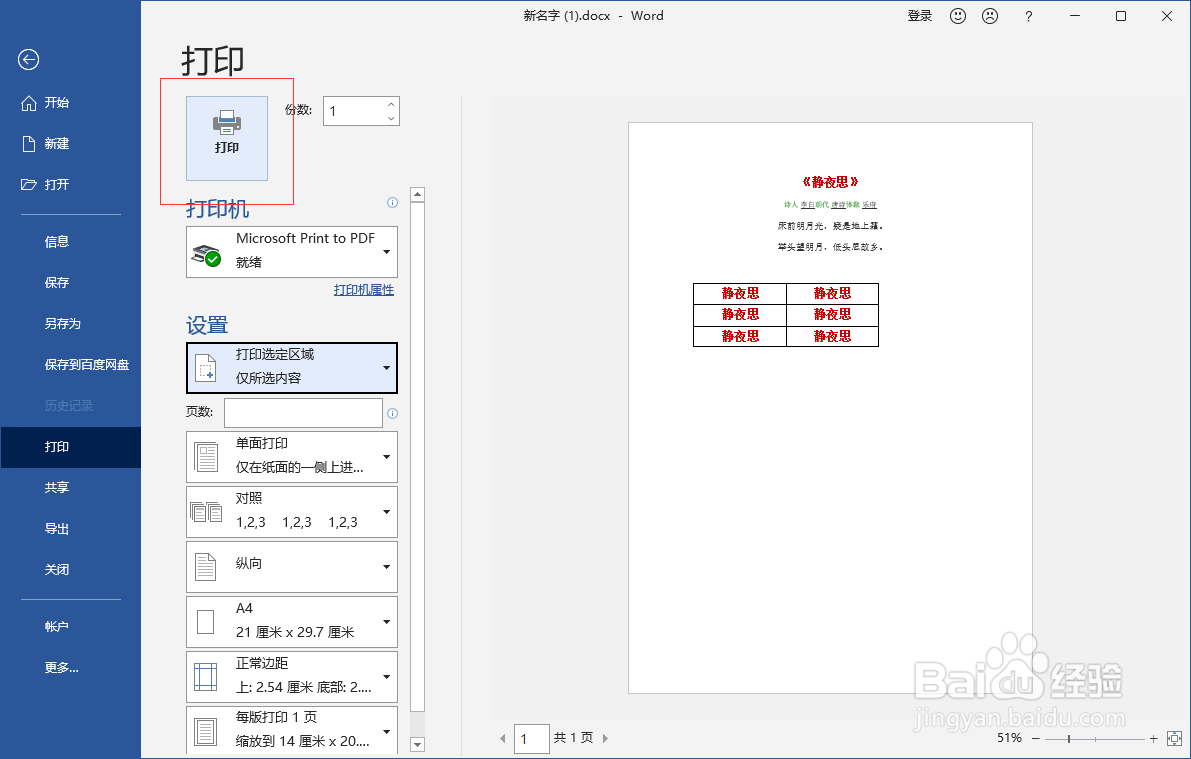This screenshot has height=759, width=1191.
Task: Open the 帐户 page
Action: pyautogui.click(x=71, y=627)
